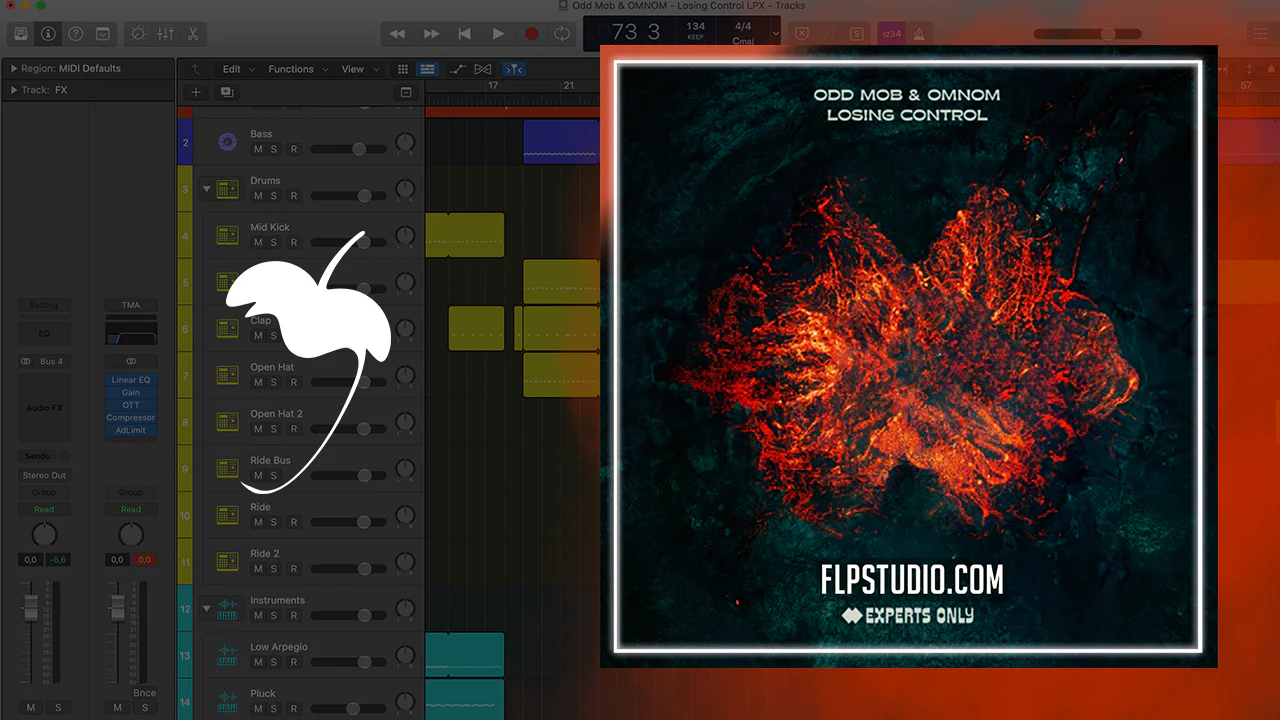Click the Low Arpegio track icon
Viewport: 1280px width, 720px height.
point(227,655)
